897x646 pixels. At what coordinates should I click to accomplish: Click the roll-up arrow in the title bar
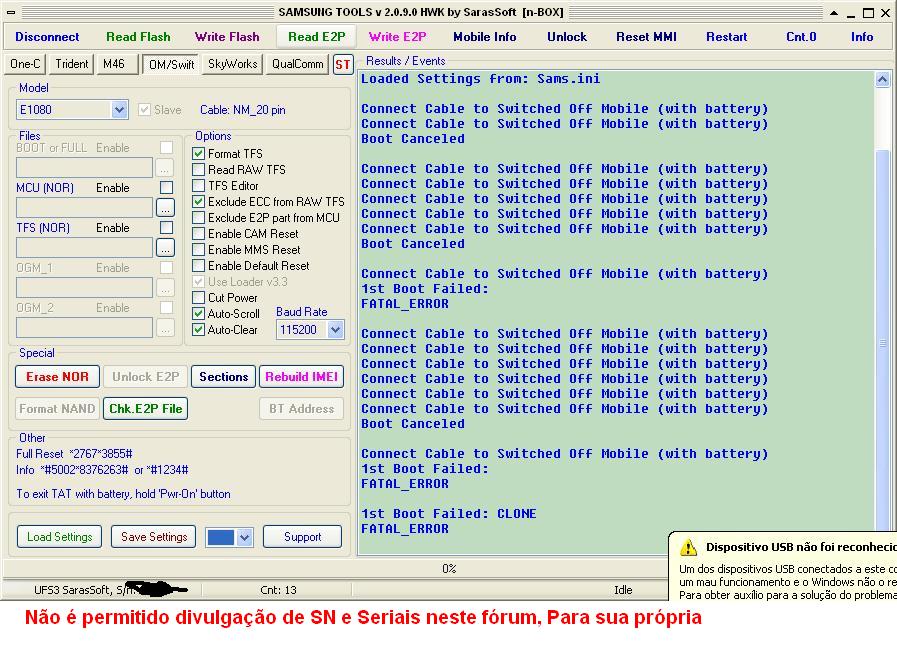point(834,13)
